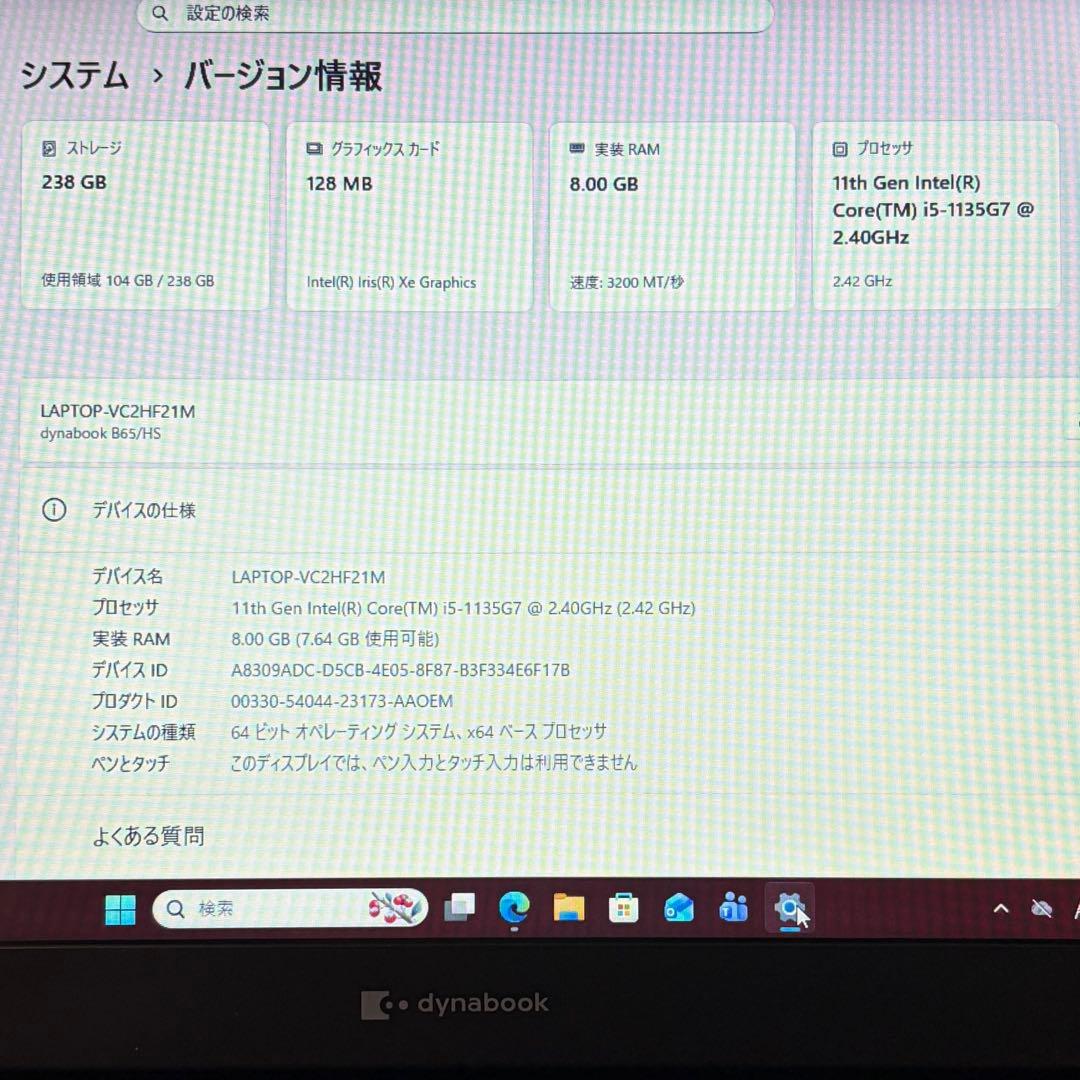
Task: Open Outlook from the taskbar
Action: (679, 908)
